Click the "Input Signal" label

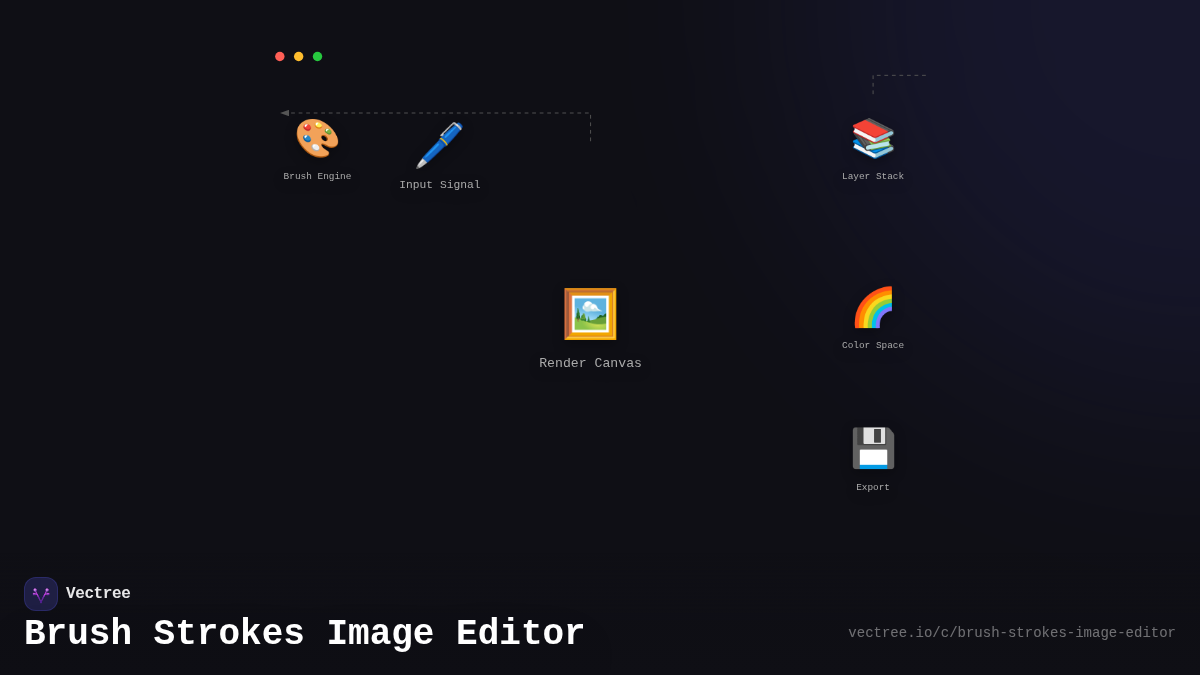pyautogui.click(x=440, y=184)
